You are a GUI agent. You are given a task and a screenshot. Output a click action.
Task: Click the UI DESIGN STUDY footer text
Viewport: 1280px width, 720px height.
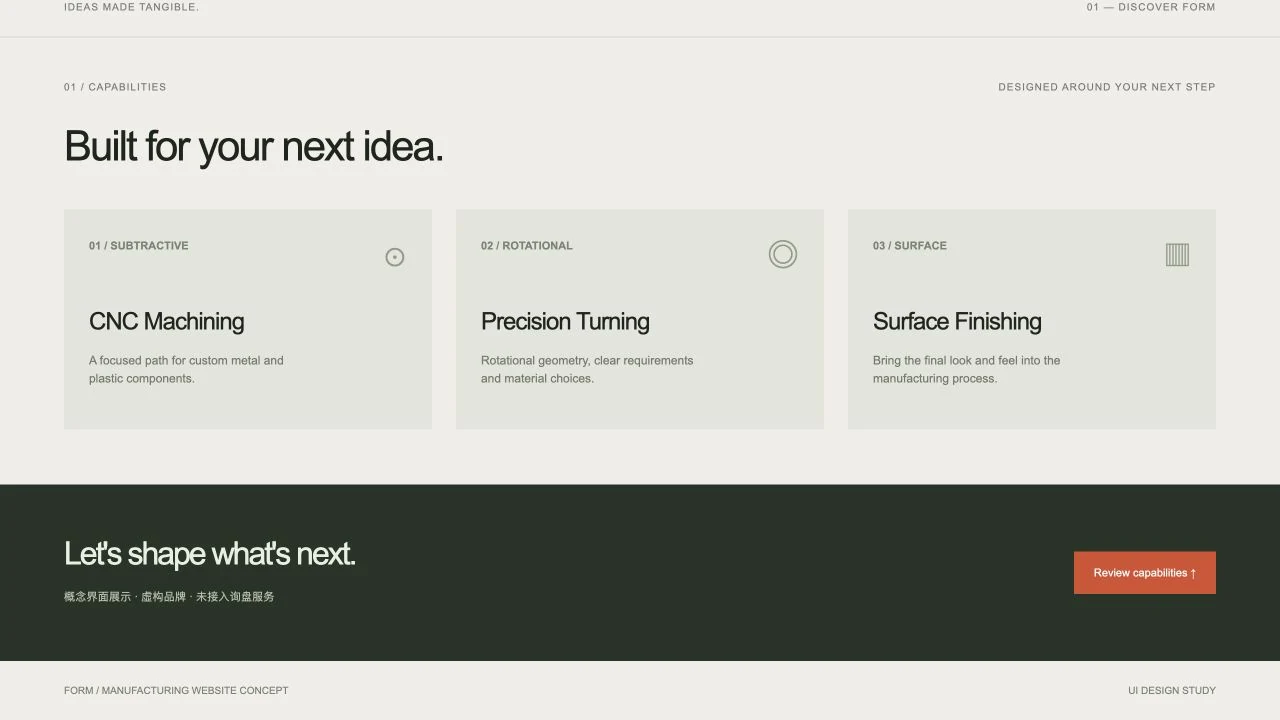(x=1172, y=690)
